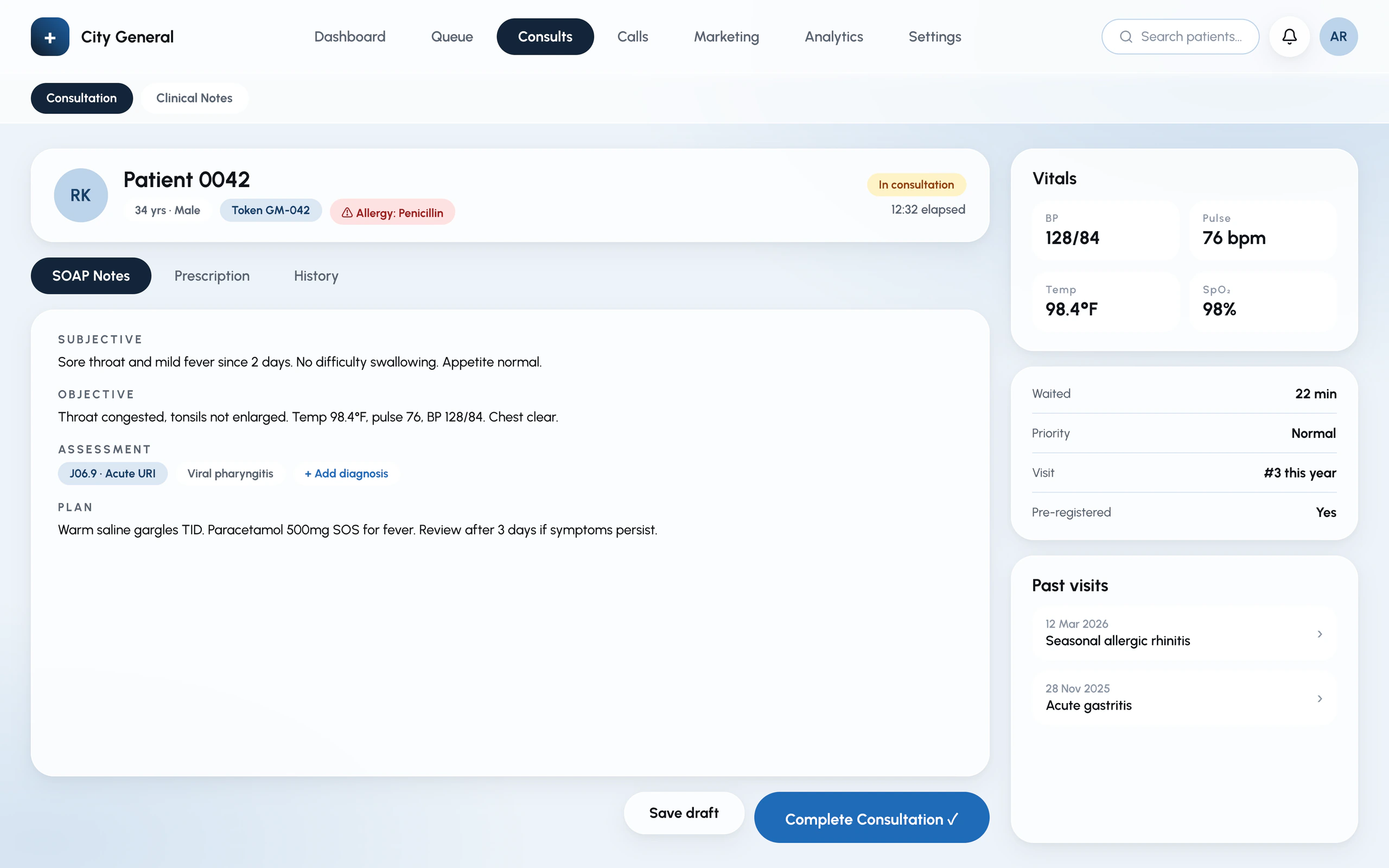The height and width of the screenshot is (868, 1389).
Task: Open the Seasonal allergic rhinitis visit chevron
Action: pyautogui.click(x=1320, y=634)
